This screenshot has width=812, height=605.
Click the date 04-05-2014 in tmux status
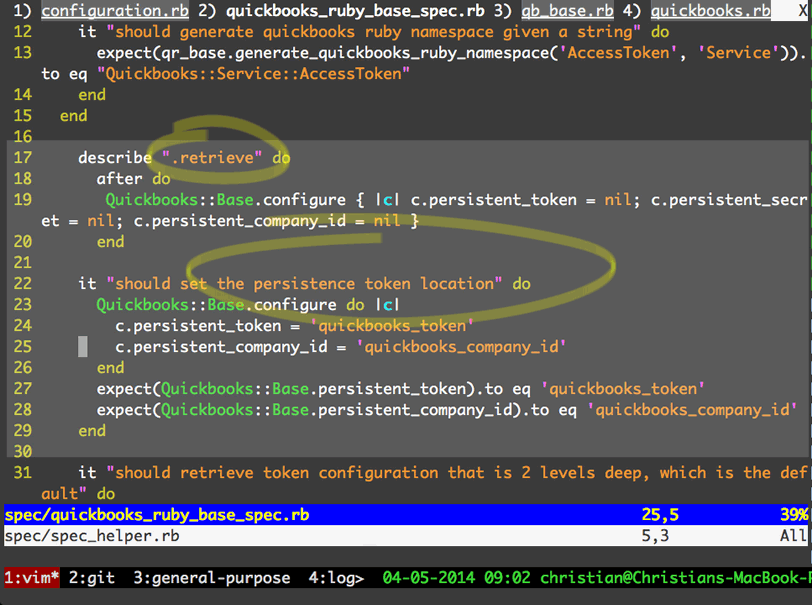429,578
